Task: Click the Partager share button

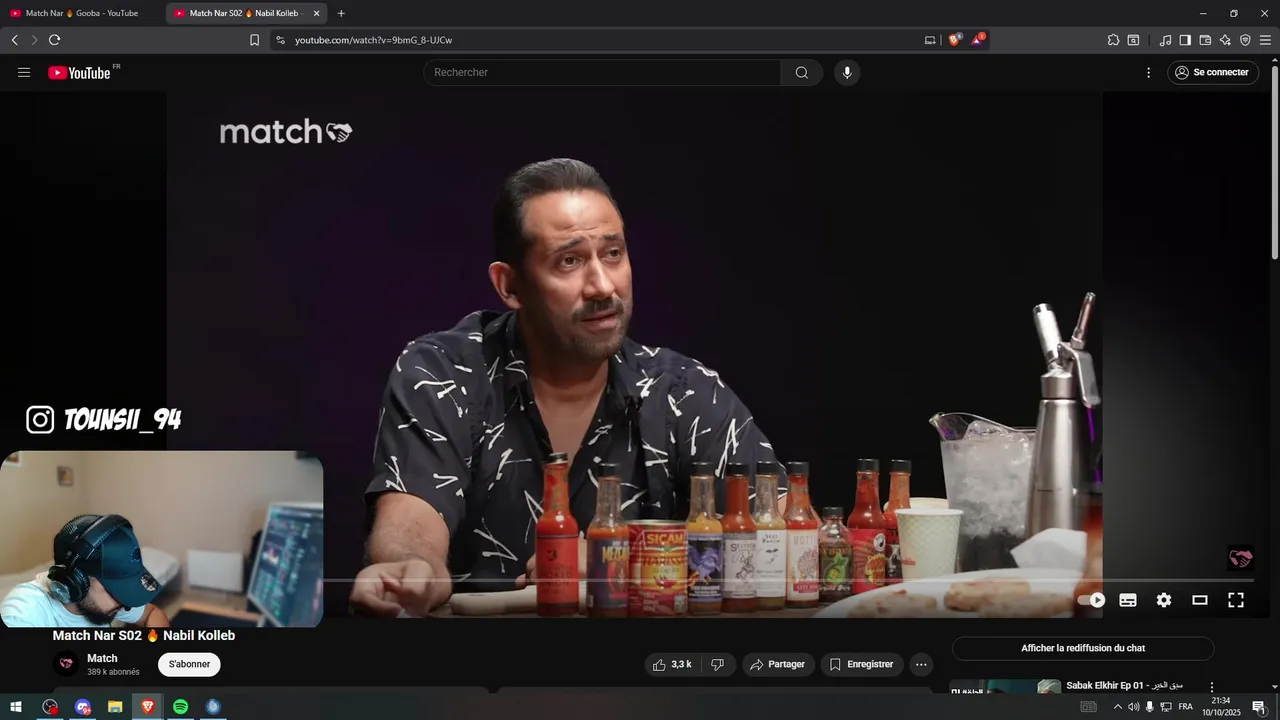Action: 777,664
